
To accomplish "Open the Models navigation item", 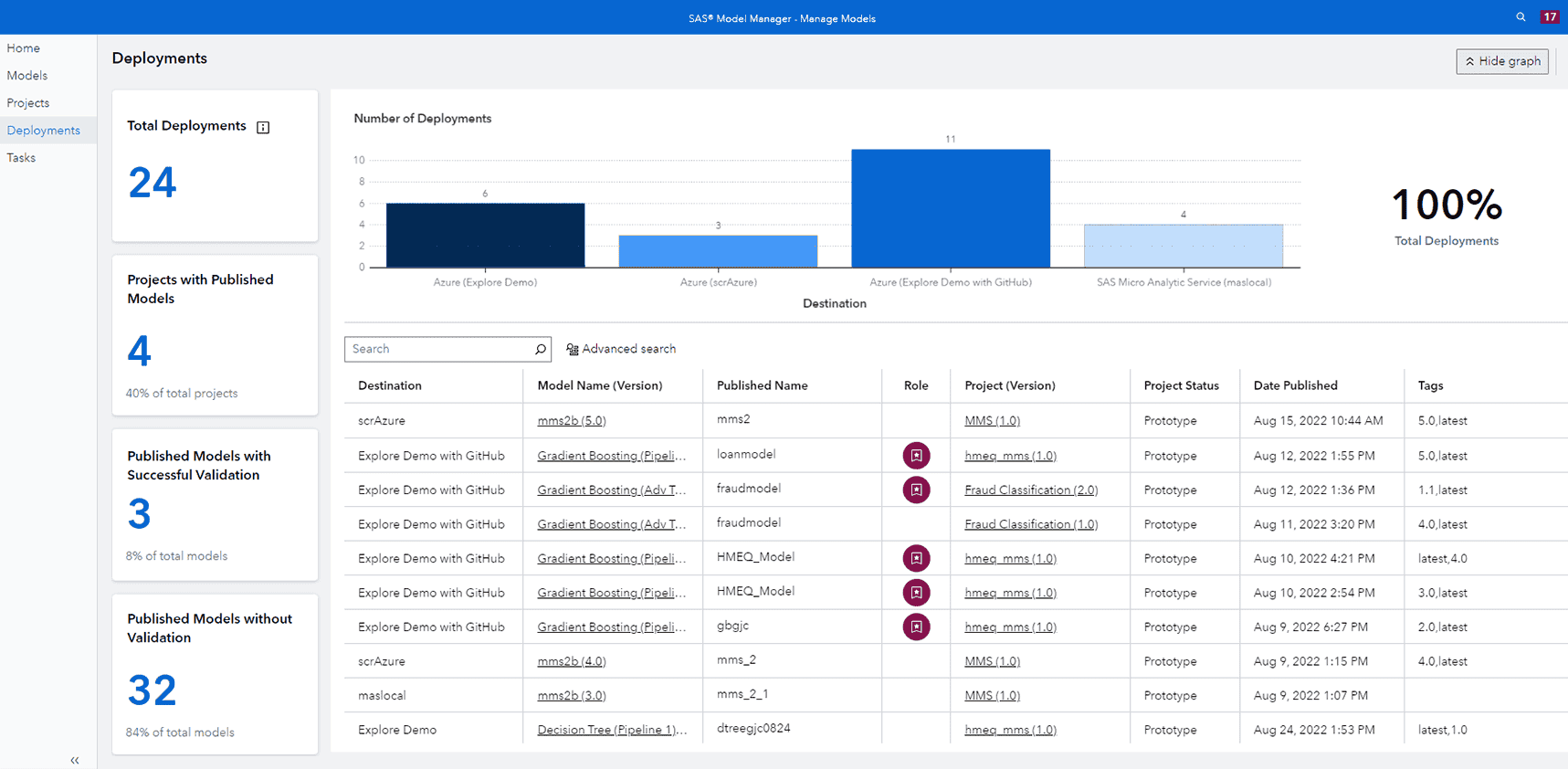I will [x=27, y=76].
